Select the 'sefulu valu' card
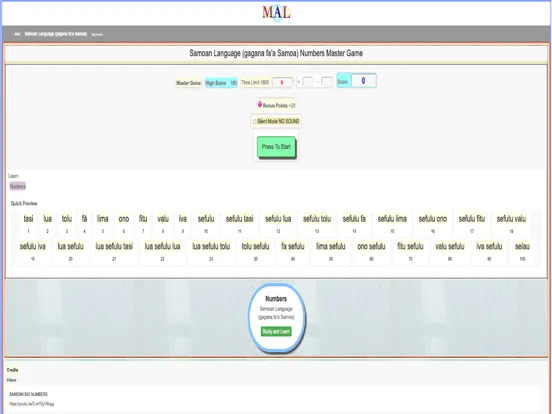Image resolution: width=552 pixels, height=414 pixels. 511,224
